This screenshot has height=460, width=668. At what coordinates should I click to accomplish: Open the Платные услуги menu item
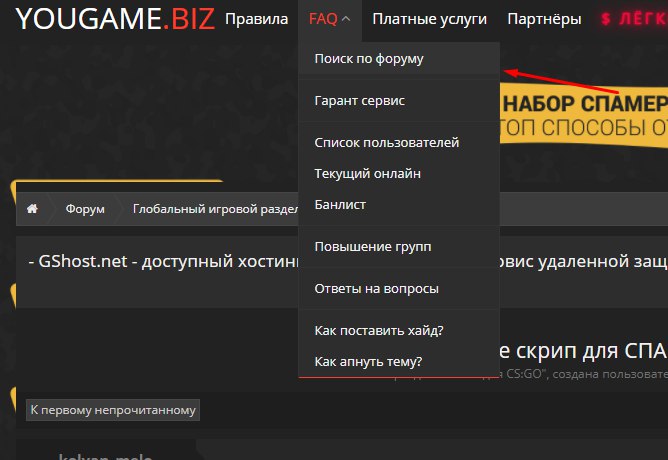[x=429, y=19]
